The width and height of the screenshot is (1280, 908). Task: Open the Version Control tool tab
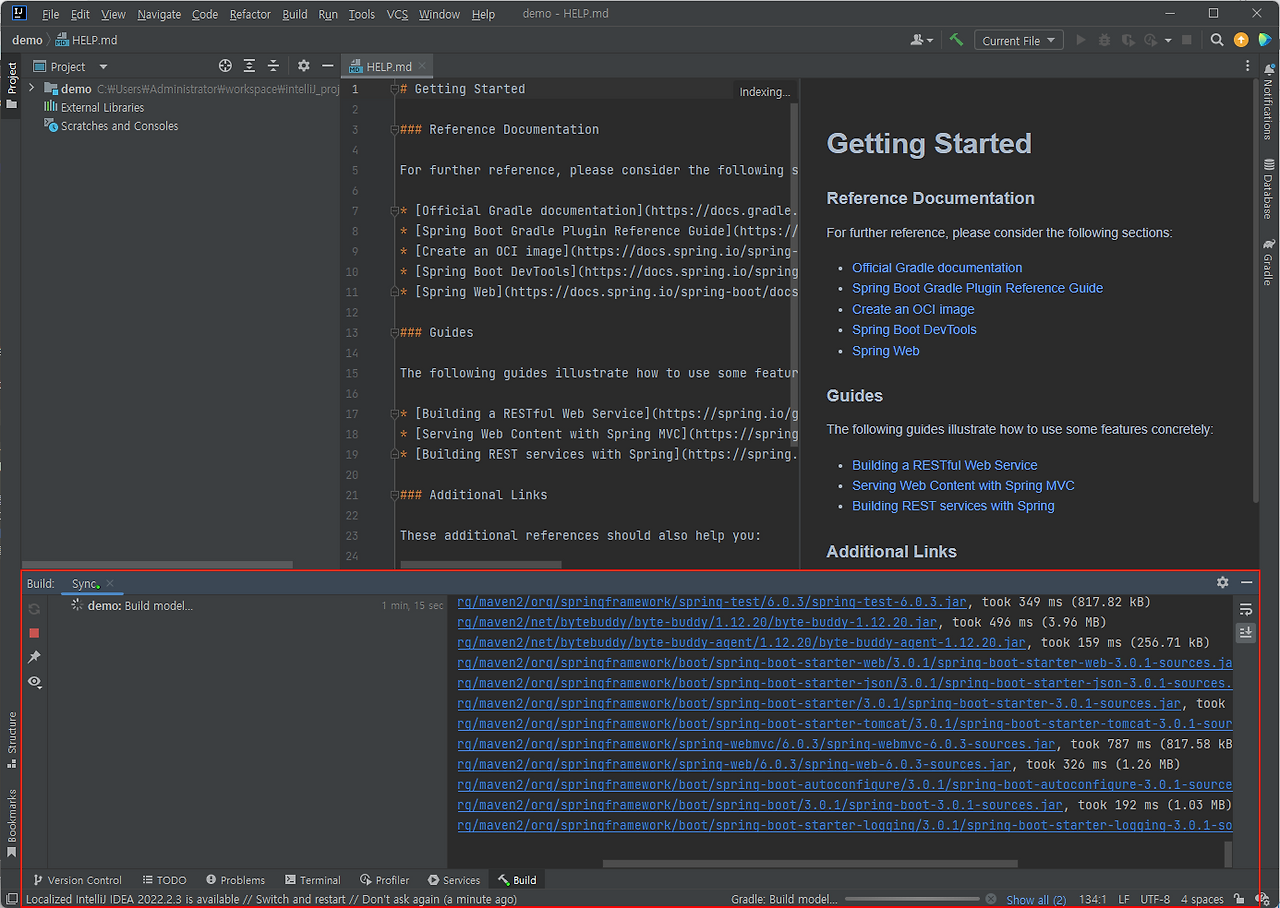77,880
